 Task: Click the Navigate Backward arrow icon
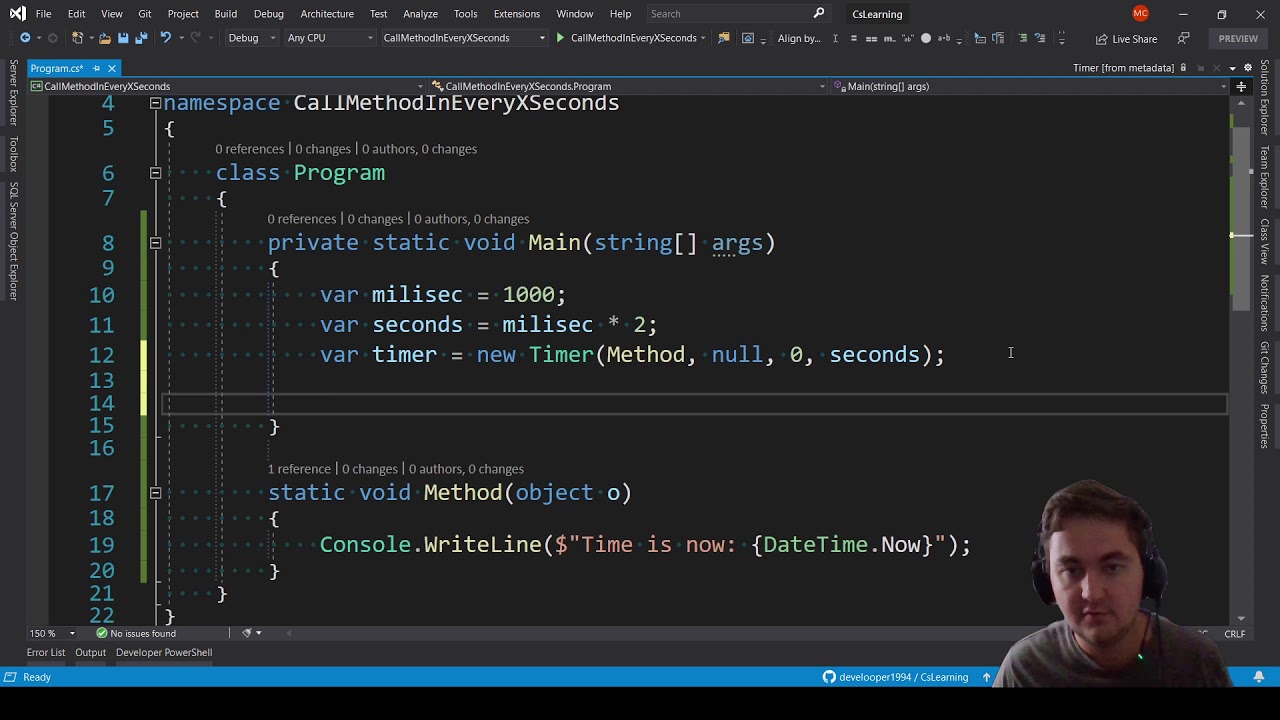(x=25, y=38)
